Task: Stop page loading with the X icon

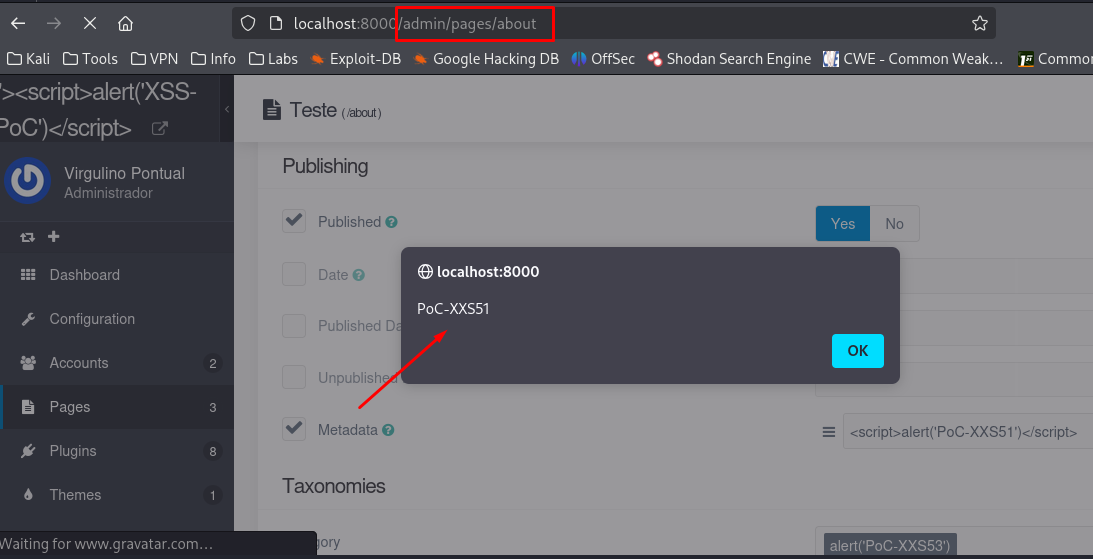Action: click(x=89, y=23)
